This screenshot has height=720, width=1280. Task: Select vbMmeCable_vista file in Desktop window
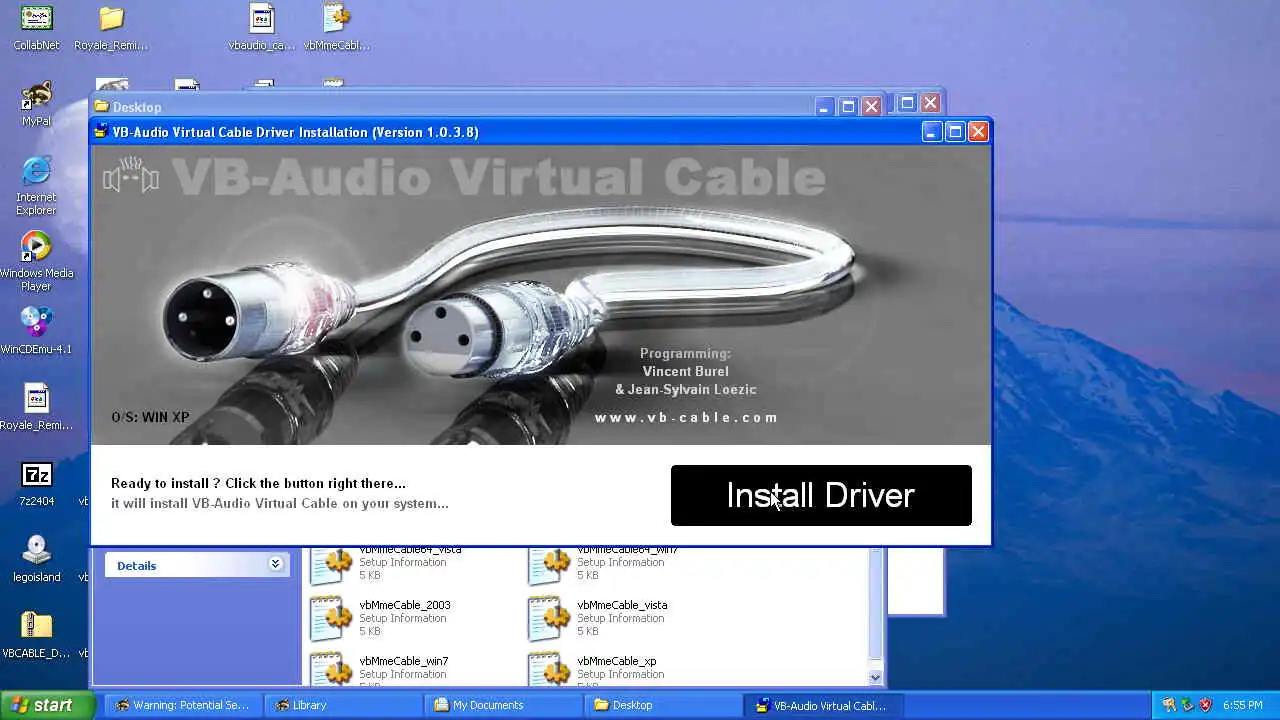point(598,618)
